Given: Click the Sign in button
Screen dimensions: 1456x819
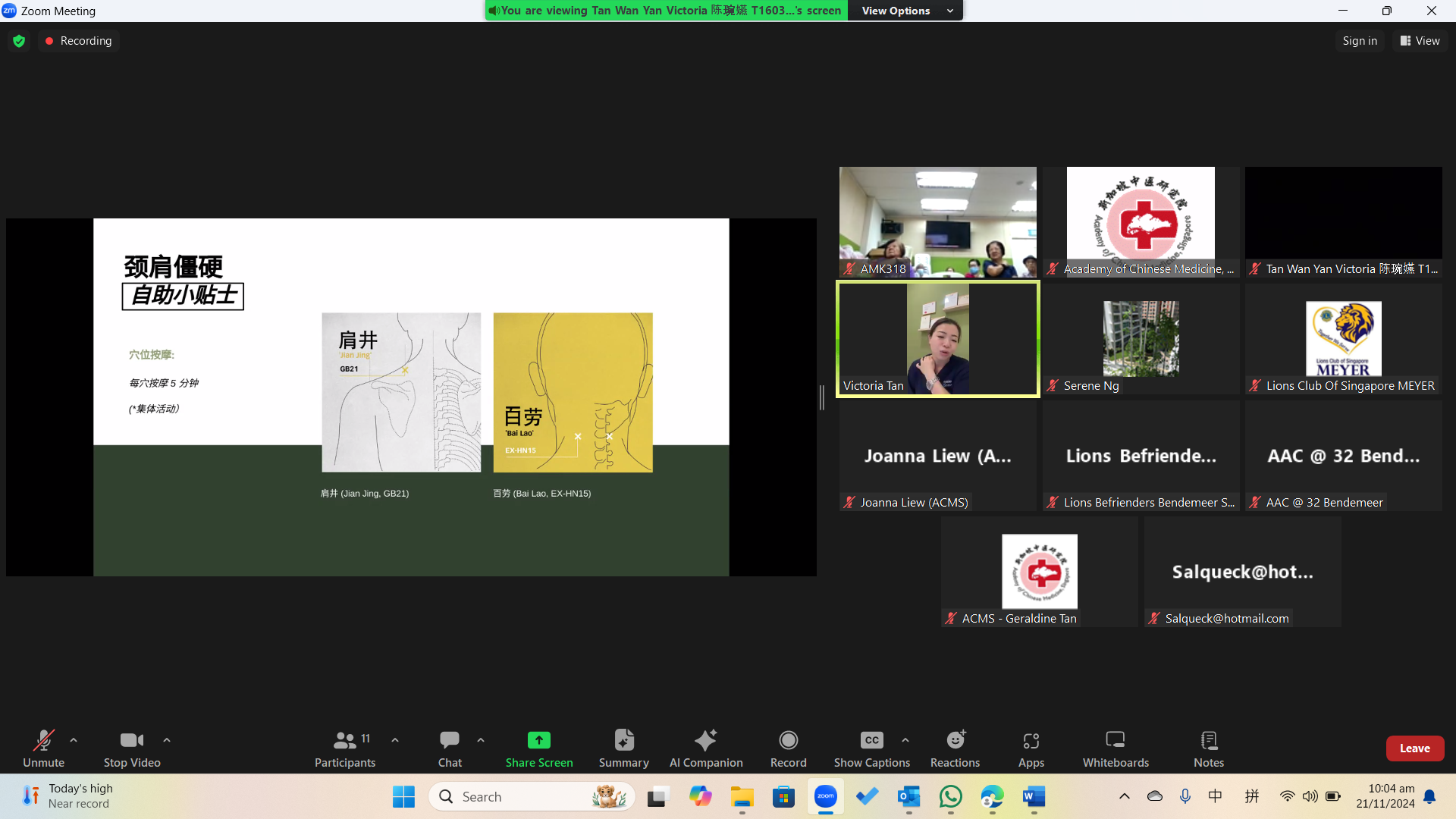Looking at the screenshot, I should click(1359, 41).
